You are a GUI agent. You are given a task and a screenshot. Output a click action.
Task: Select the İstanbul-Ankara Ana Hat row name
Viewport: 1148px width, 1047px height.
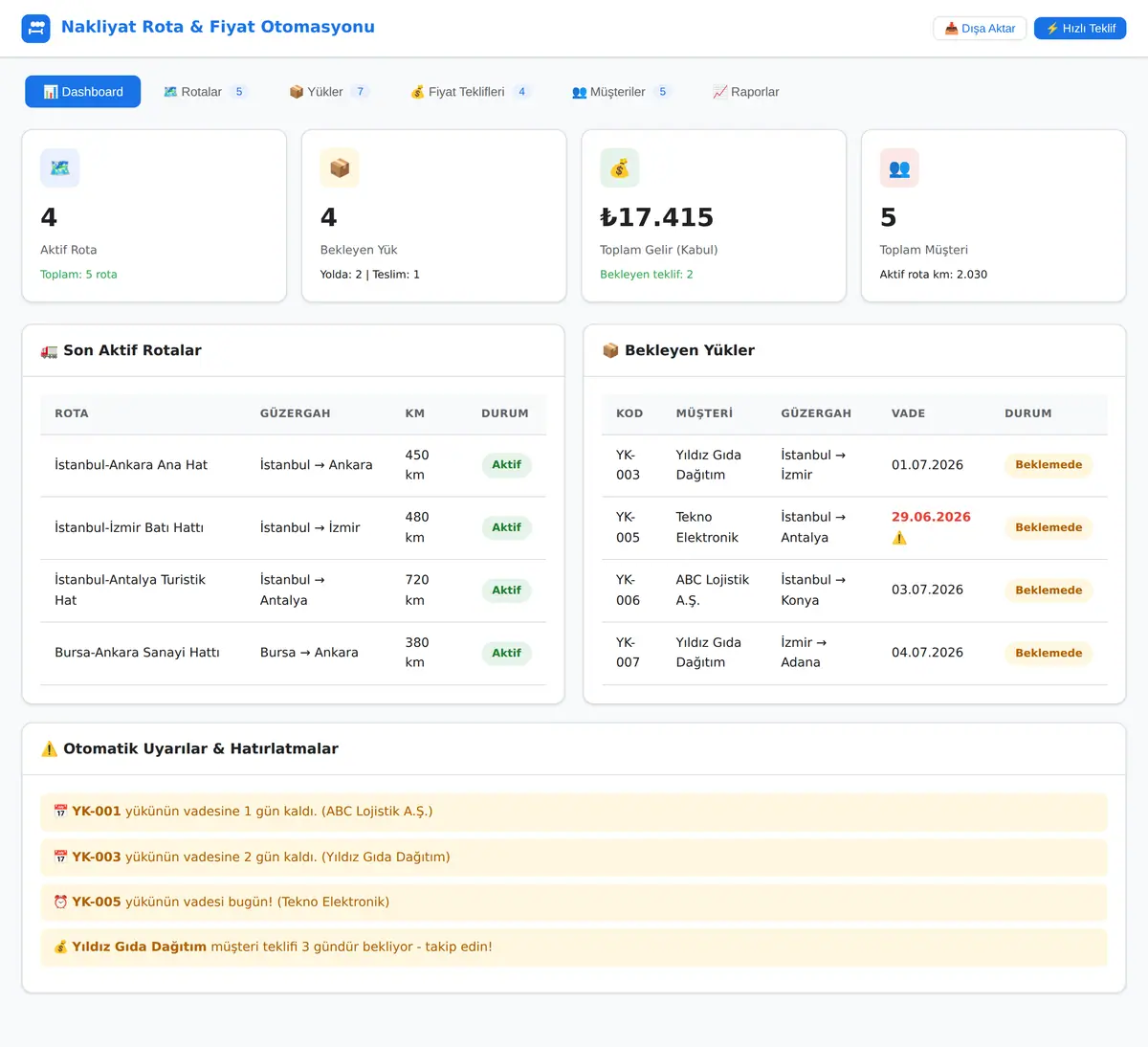point(131,465)
